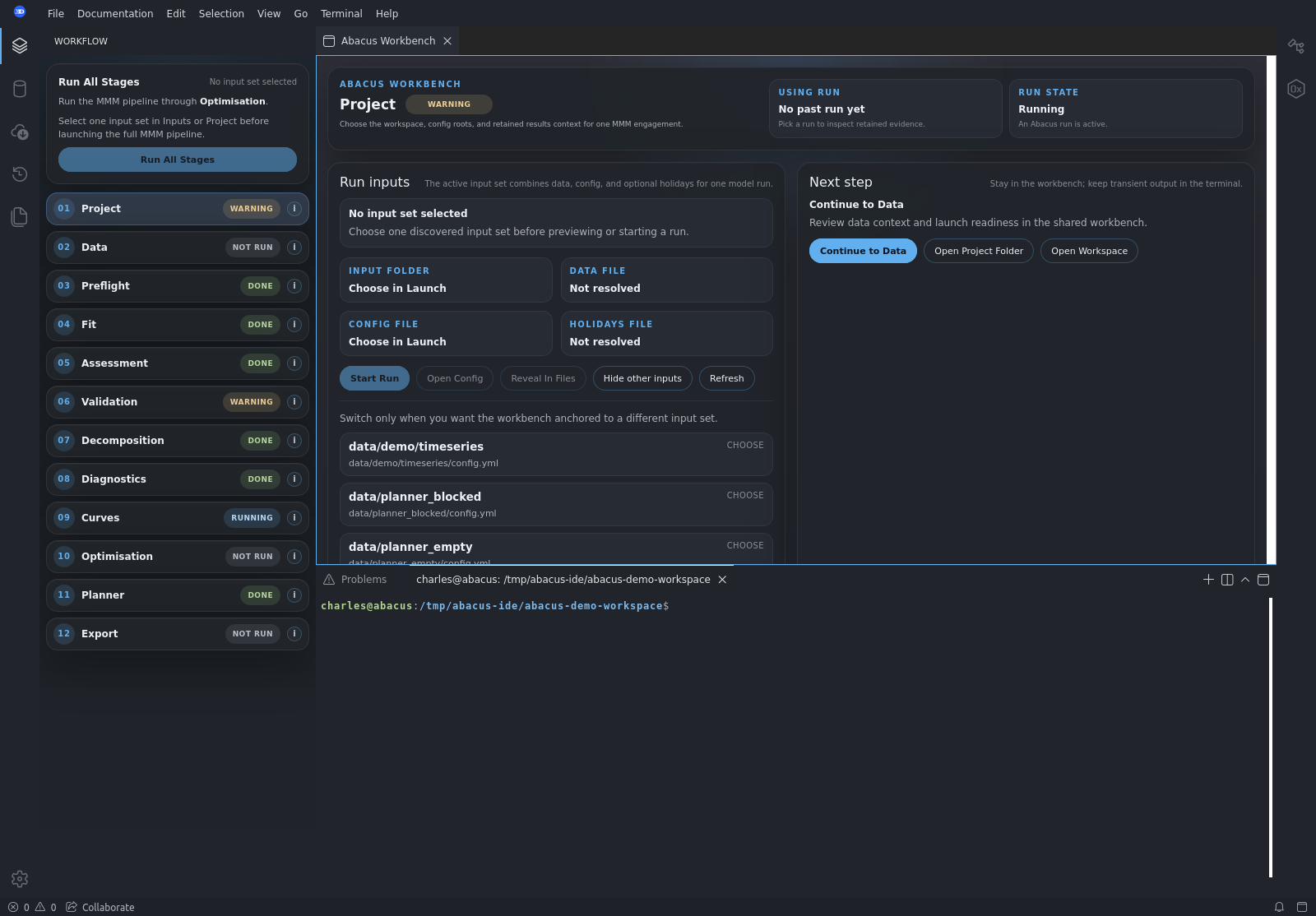Click Open Project Folder button
This screenshot has height=916, width=1316.
(979, 251)
